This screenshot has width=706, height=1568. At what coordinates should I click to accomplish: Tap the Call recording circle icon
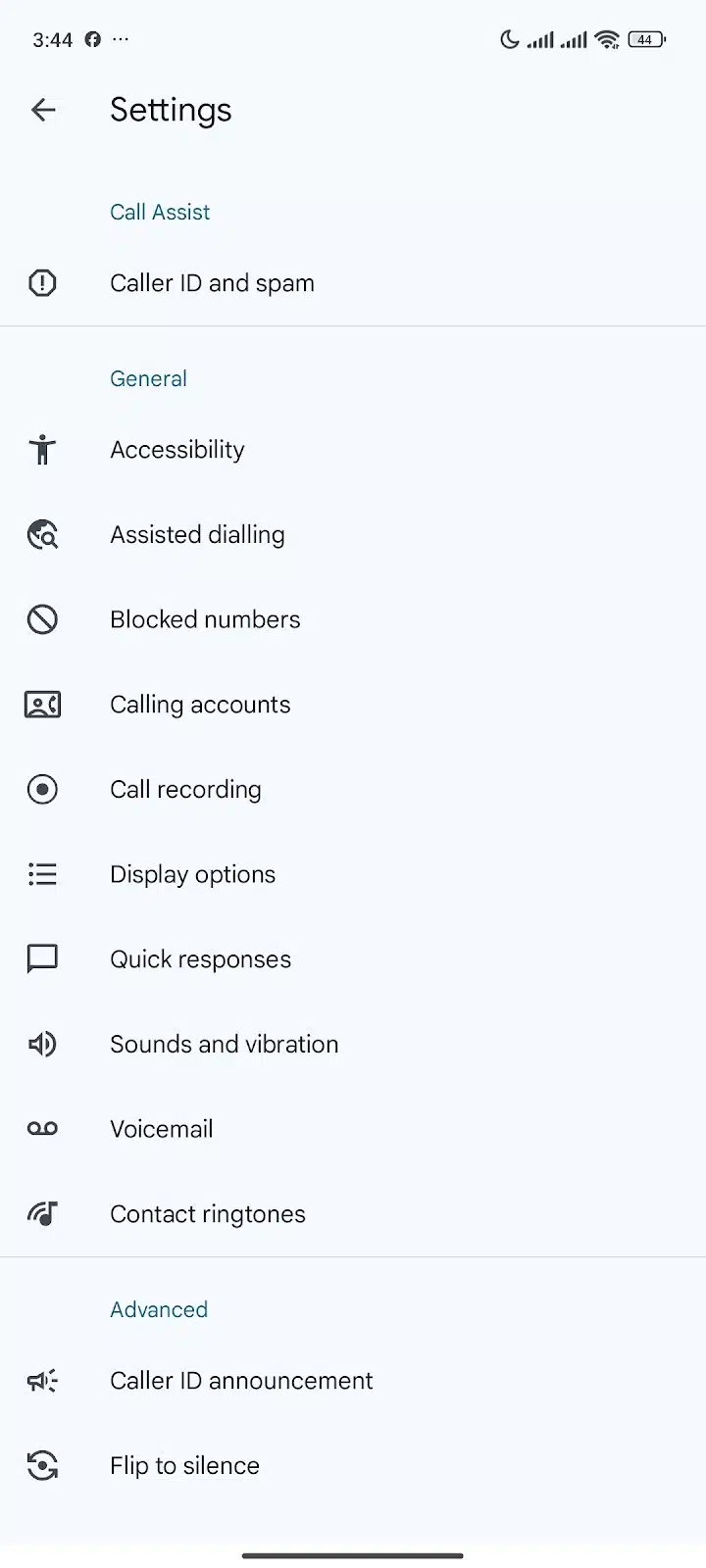(x=42, y=789)
